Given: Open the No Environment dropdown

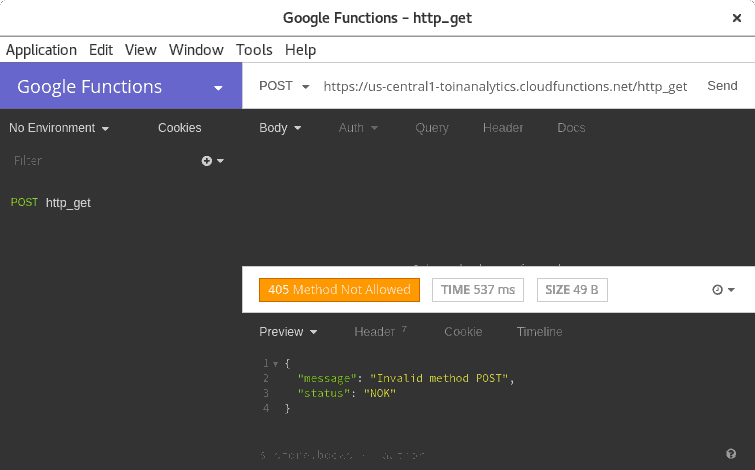Looking at the screenshot, I should (x=59, y=128).
